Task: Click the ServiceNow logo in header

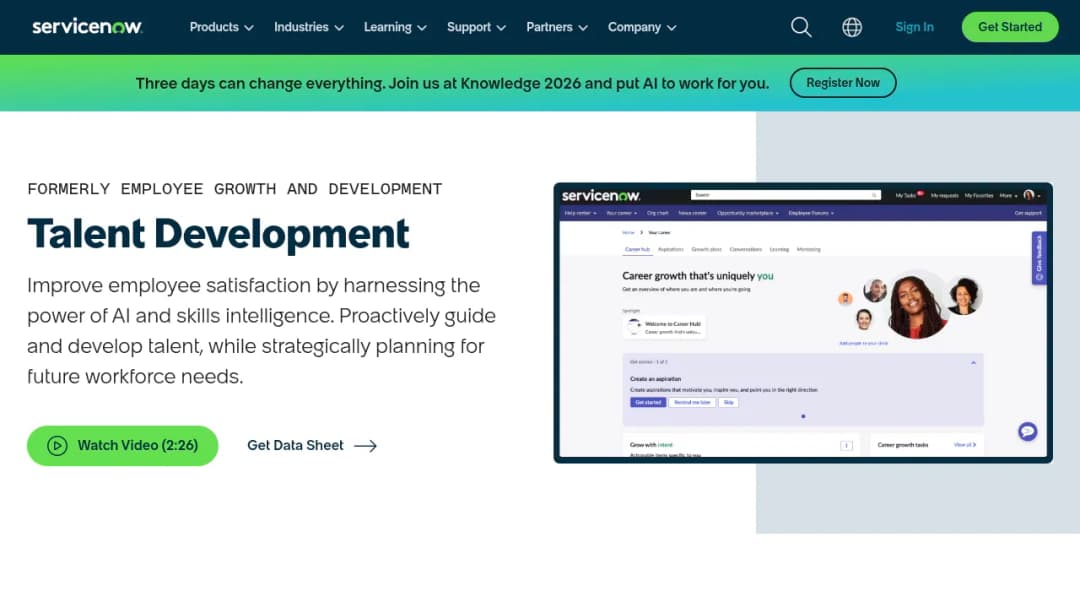Action: click(87, 27)
